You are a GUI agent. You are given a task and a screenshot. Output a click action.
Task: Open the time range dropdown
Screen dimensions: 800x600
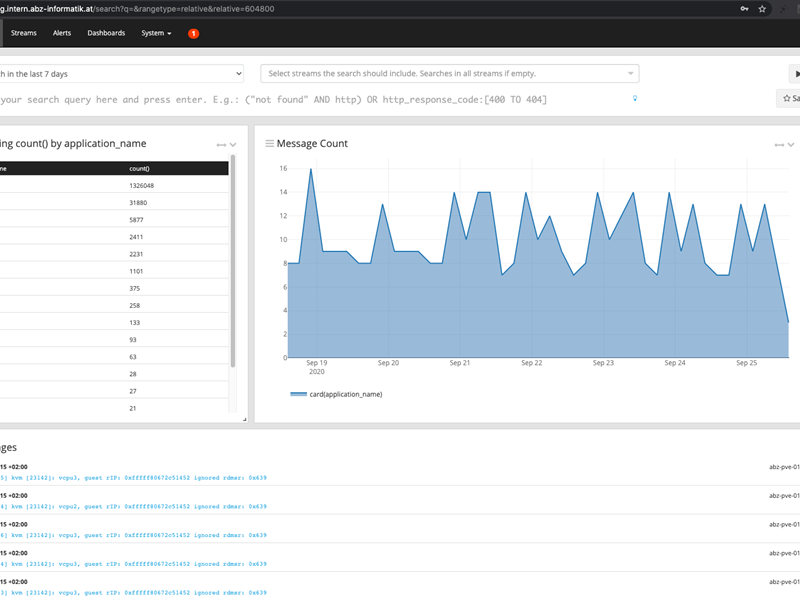pyautogui.click(x=120, y=74)
